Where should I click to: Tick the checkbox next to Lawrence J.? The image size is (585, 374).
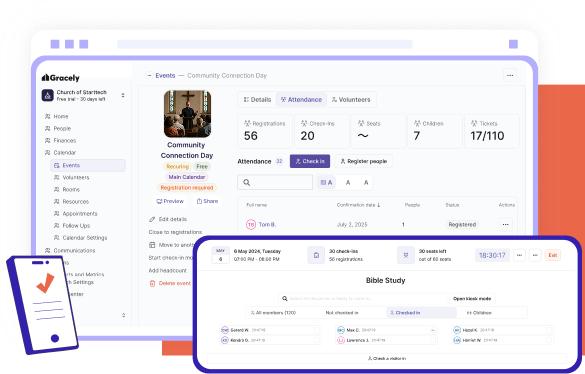(x=433, y=340)
